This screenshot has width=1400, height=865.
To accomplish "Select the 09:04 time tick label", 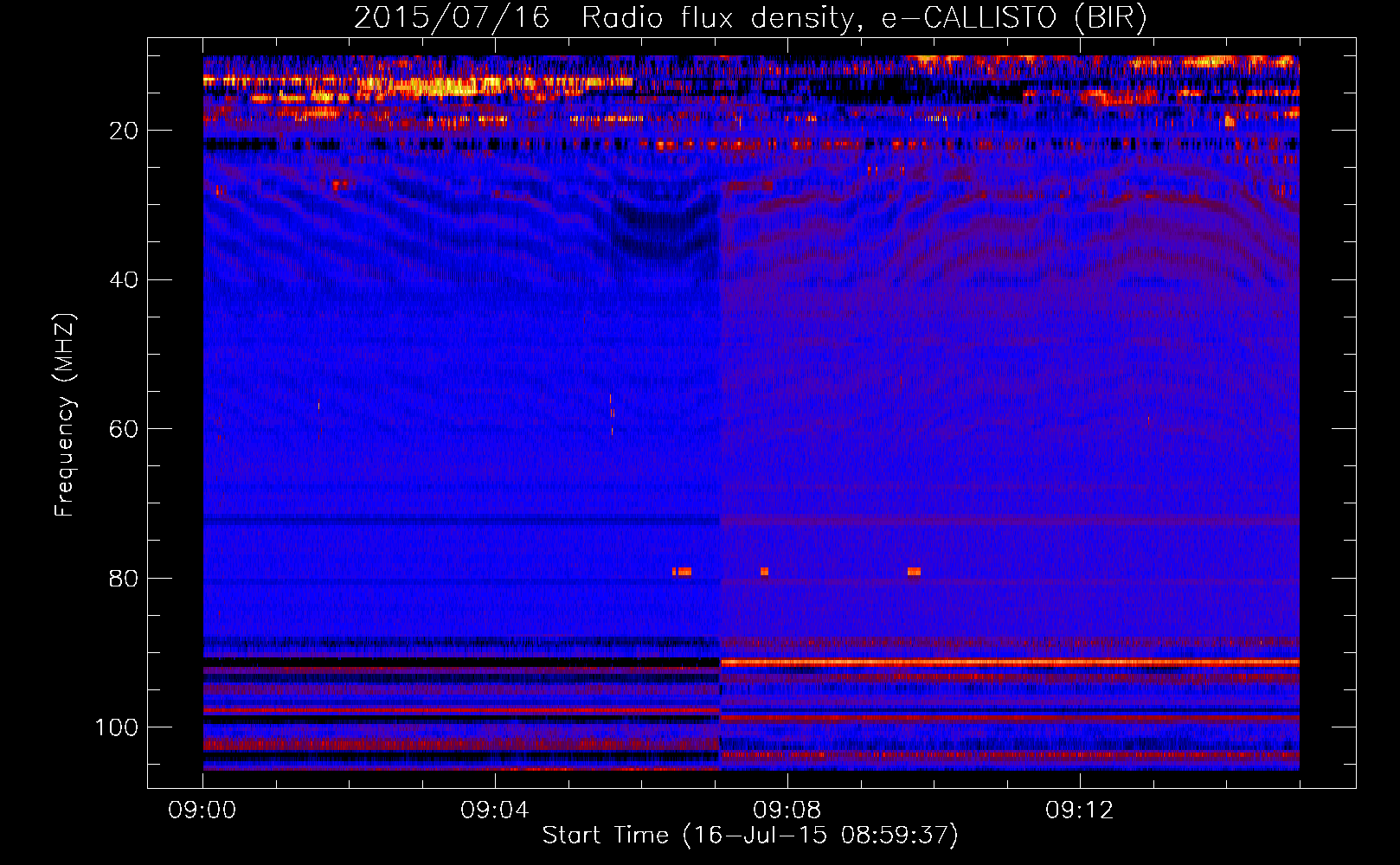I will (495, 811).
